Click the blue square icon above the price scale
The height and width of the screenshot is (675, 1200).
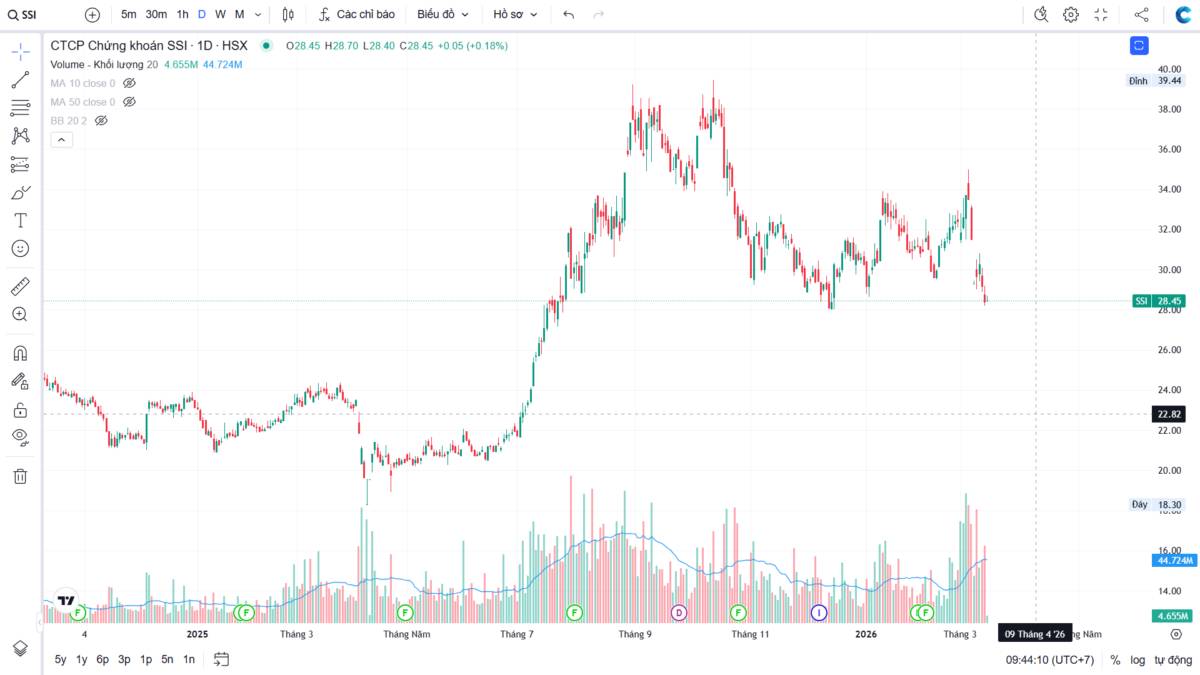1139,45
